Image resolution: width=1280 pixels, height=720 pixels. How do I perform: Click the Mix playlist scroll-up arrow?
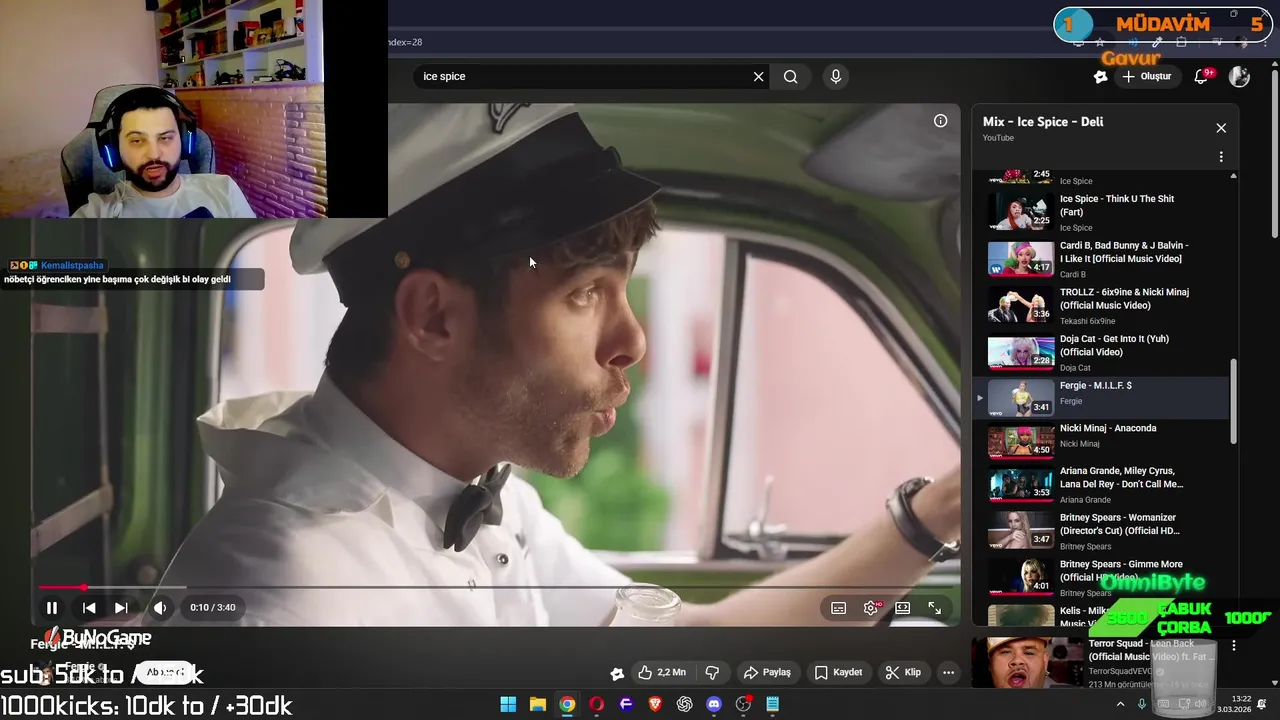[1233, 176]
